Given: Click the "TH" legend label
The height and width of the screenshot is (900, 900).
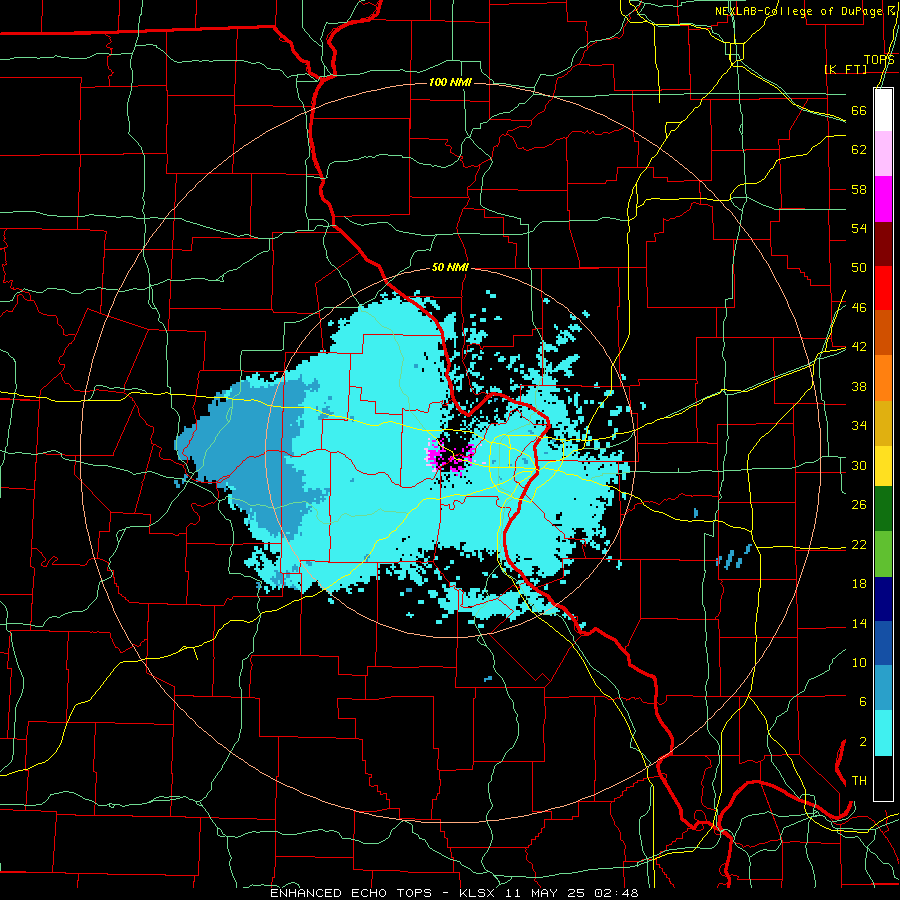Looking at the screenshot, I should (x=859, y=781).
